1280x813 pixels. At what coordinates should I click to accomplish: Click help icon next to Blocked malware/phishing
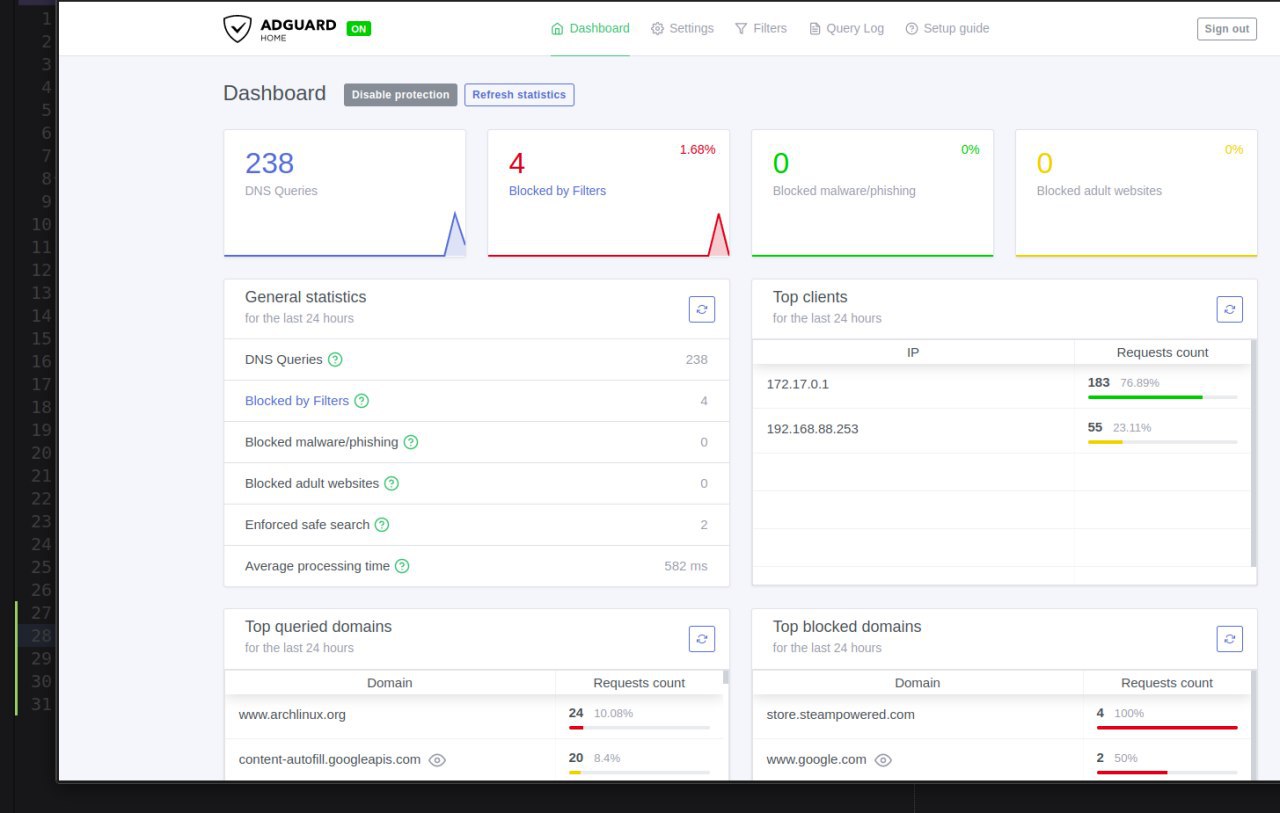(410, 442)
